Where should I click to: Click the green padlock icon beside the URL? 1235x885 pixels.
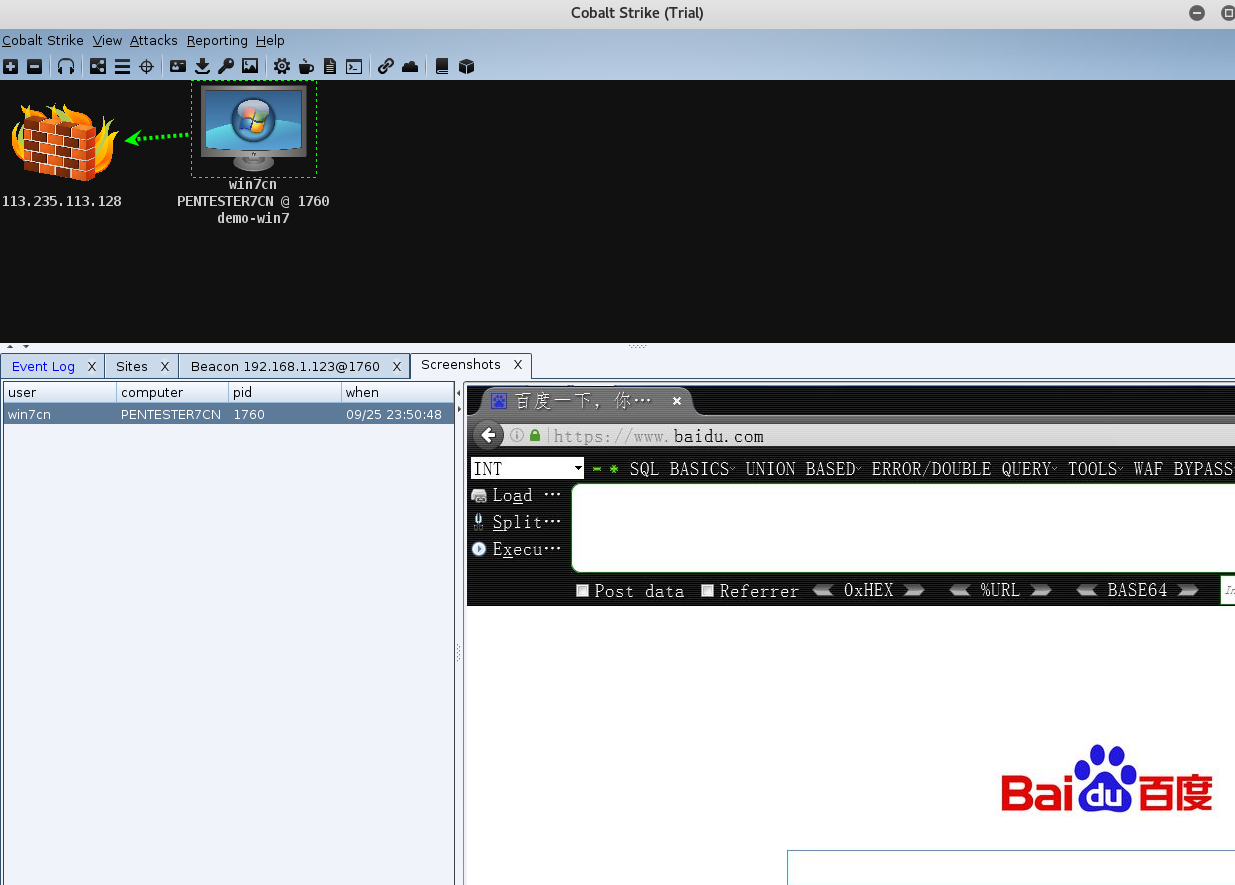(535, 436)
